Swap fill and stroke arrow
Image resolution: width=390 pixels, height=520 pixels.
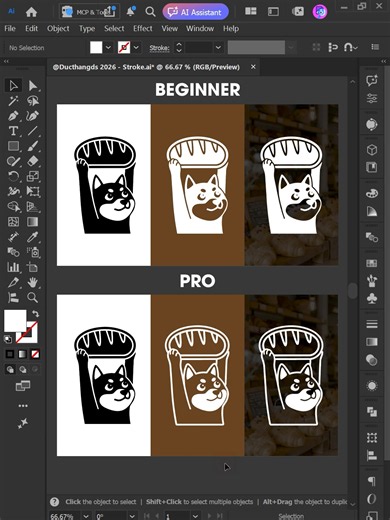[x=35, y=313]
